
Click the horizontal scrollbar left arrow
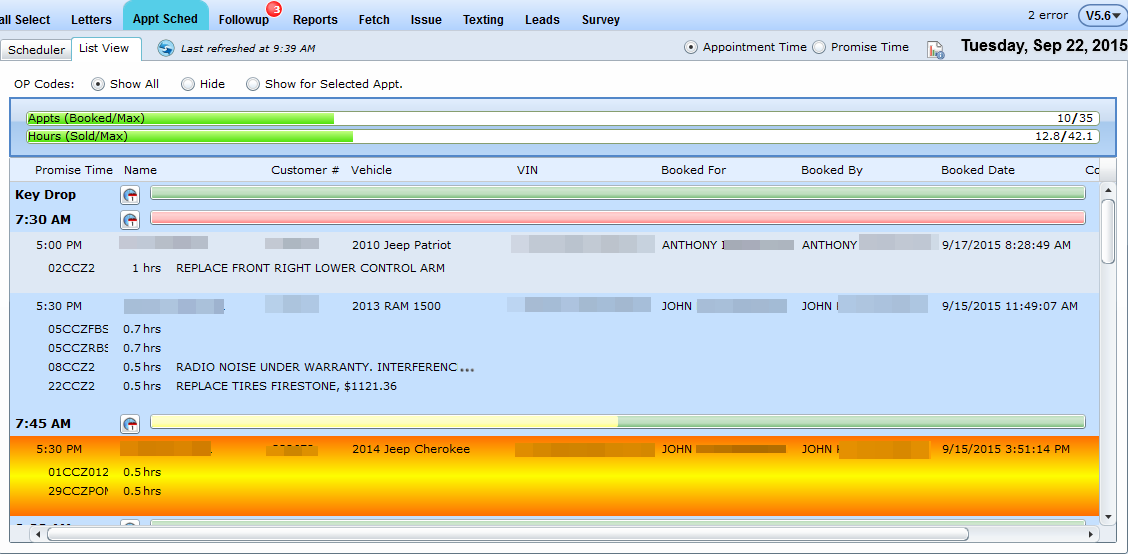[38, 534]
